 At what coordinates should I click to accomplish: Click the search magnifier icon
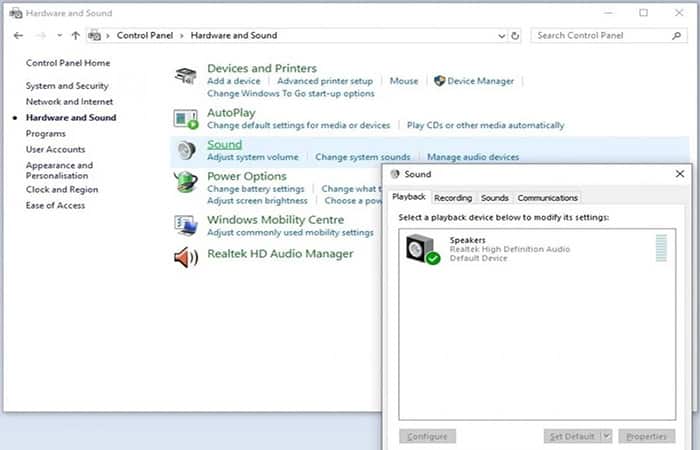click(676, 36)
